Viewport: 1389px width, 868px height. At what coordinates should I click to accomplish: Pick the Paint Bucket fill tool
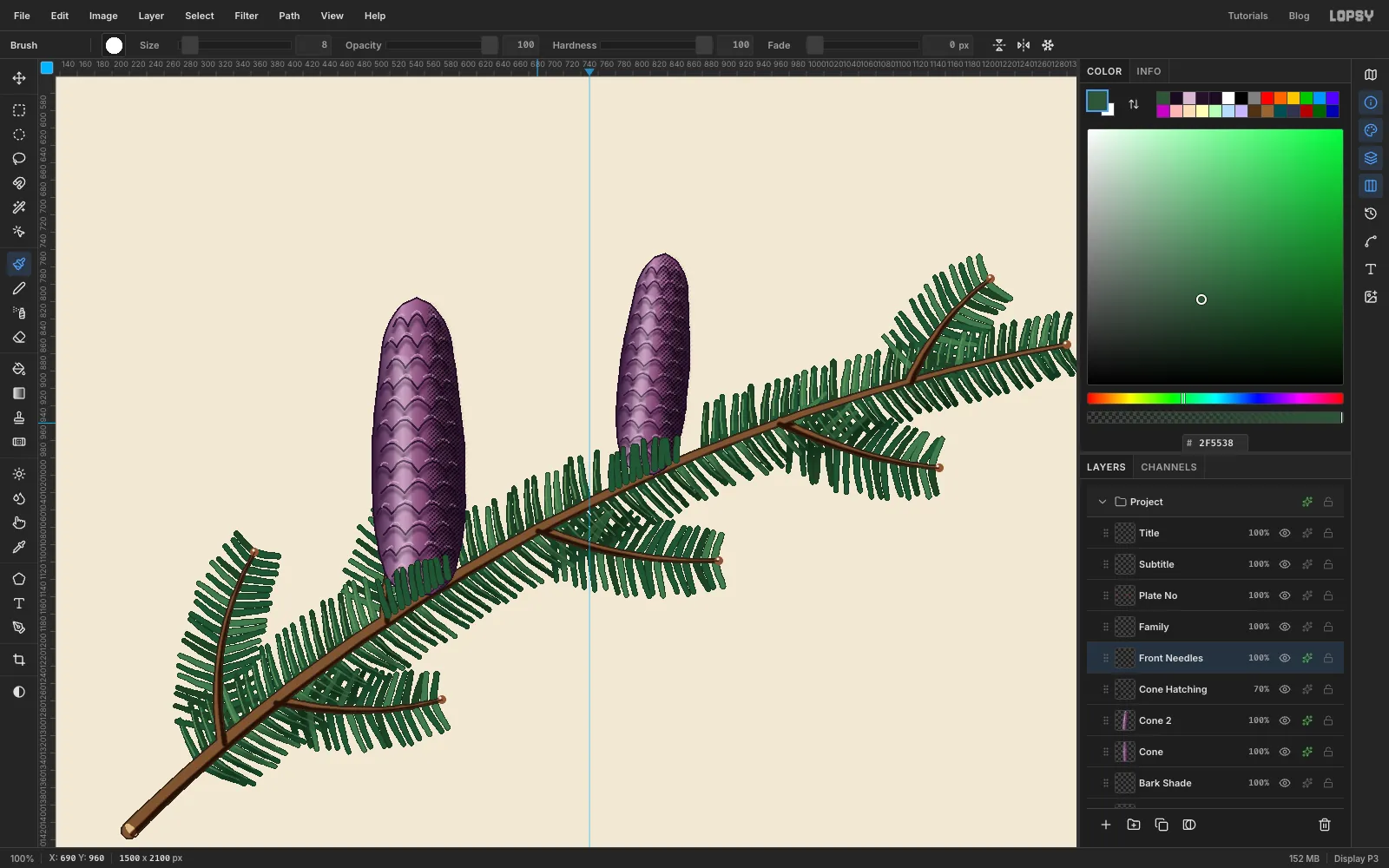pos(19,369)
